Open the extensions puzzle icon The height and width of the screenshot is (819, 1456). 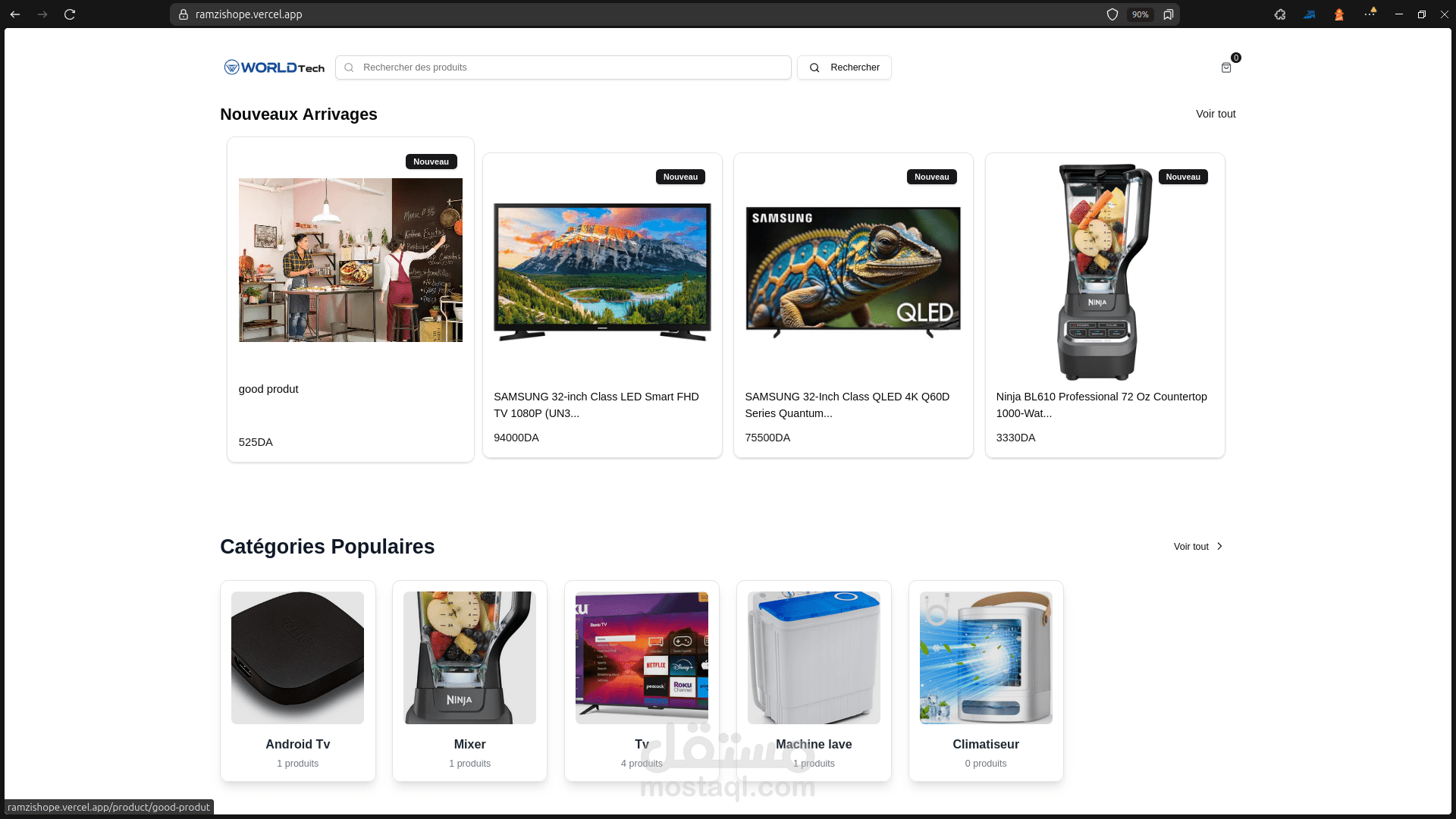(x=1280, y=14)
